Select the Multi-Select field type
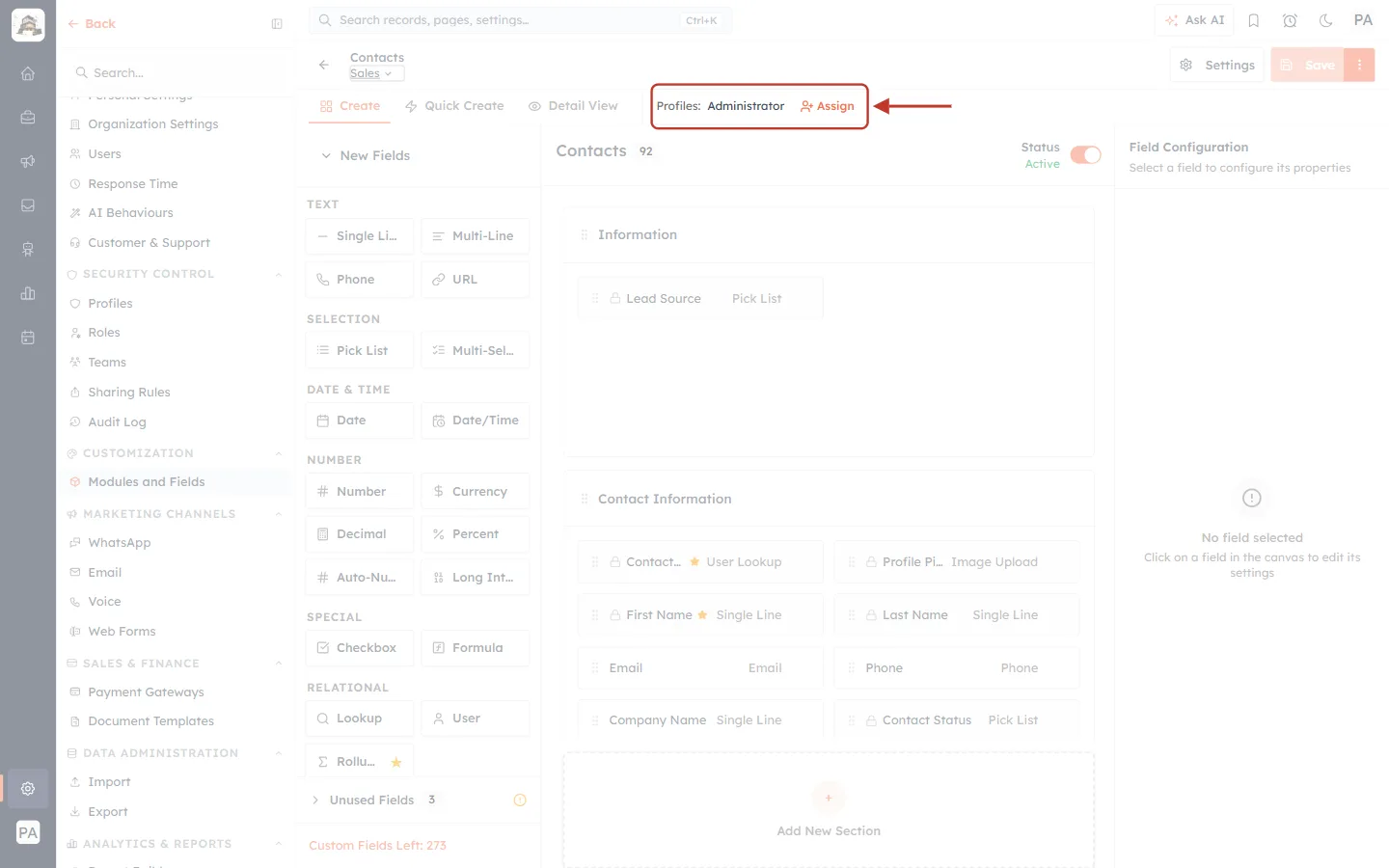Screen dimensions: 1389x868 pos(476,350)
